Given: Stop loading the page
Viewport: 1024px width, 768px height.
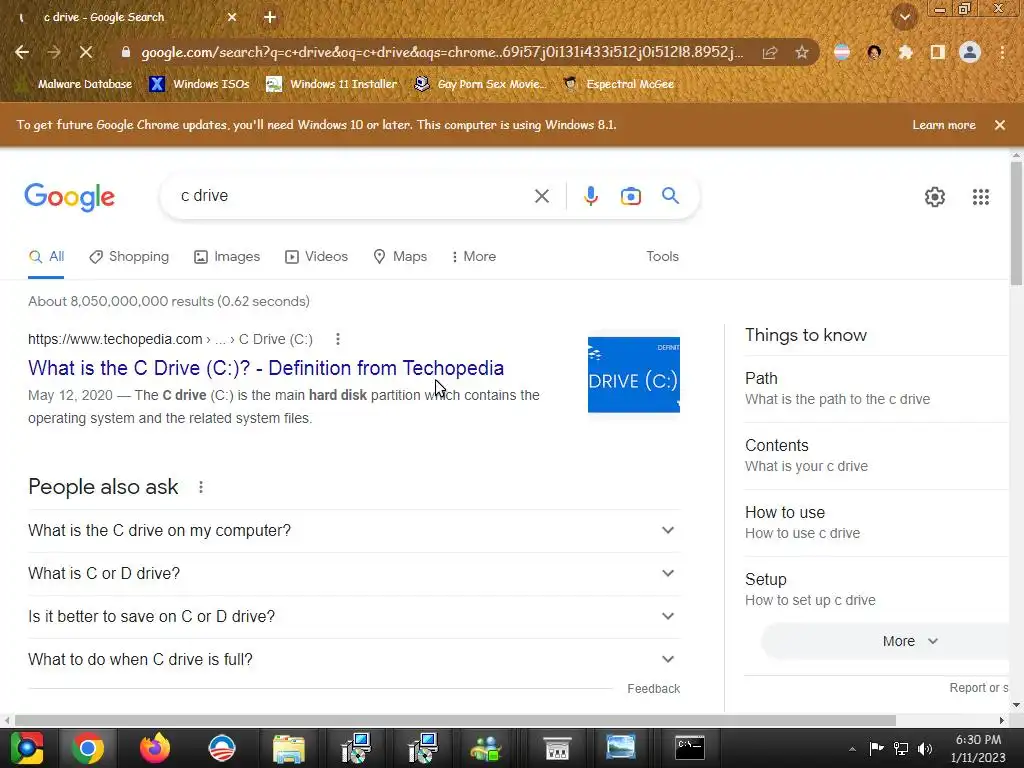Looking at the screenshot, I should [86, 52].
